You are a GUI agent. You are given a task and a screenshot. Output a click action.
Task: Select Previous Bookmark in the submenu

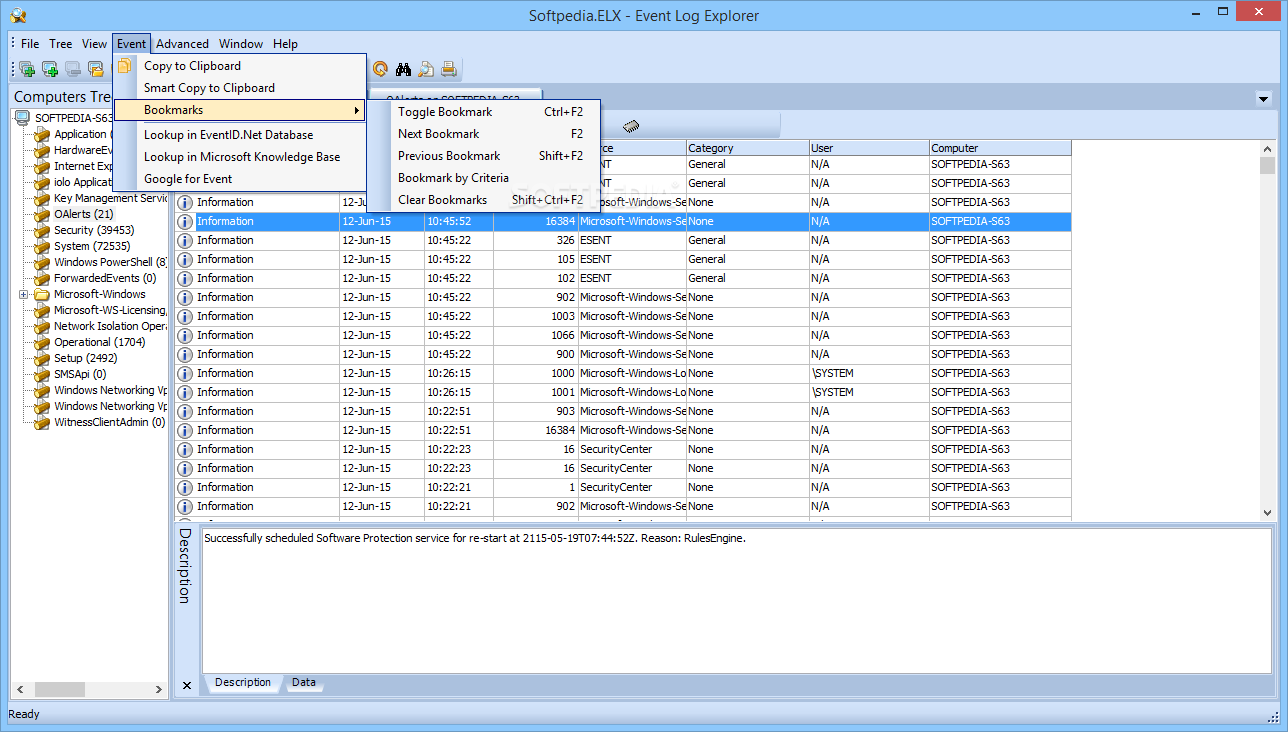pos(482,156)
